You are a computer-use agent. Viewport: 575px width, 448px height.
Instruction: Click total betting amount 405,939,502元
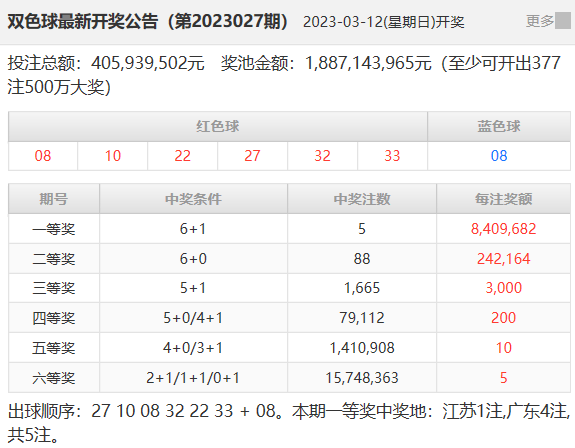[148, 63]
